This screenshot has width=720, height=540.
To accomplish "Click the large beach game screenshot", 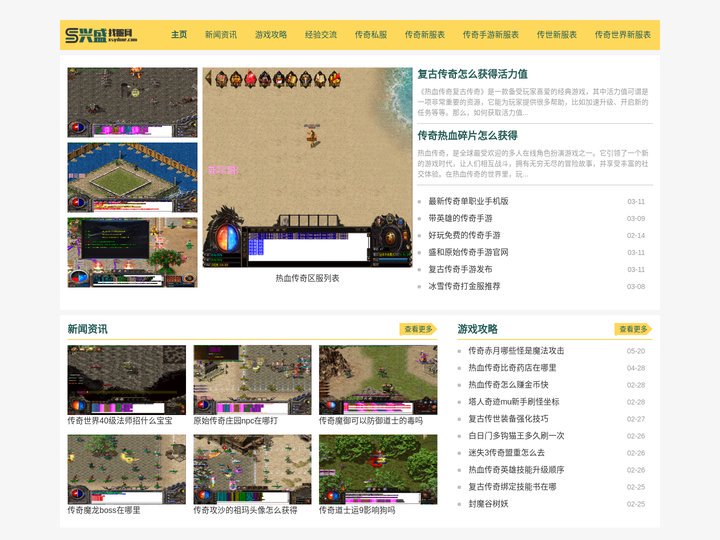I will (307, 167).
